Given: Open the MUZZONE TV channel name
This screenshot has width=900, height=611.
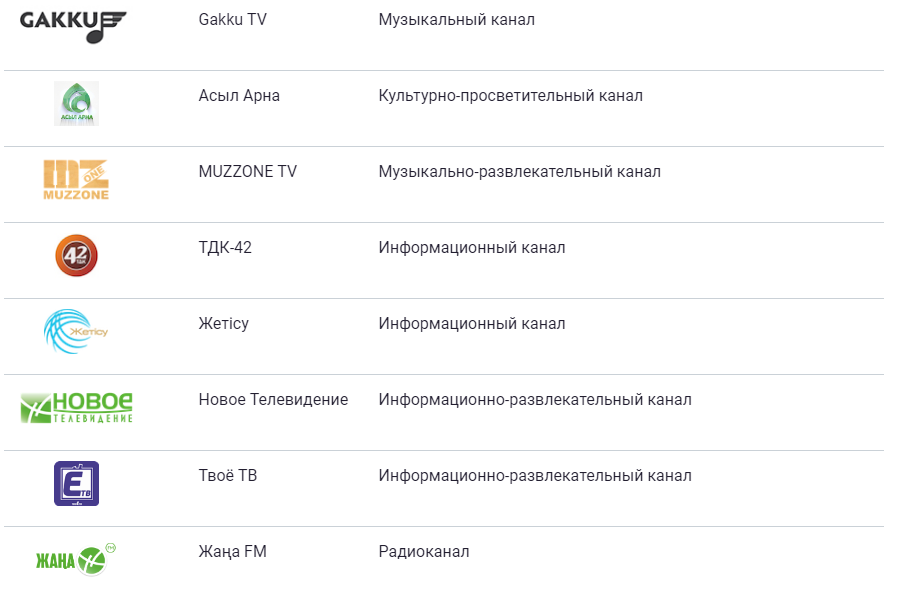Looking at the screenshot, I should tap(248, 172).
